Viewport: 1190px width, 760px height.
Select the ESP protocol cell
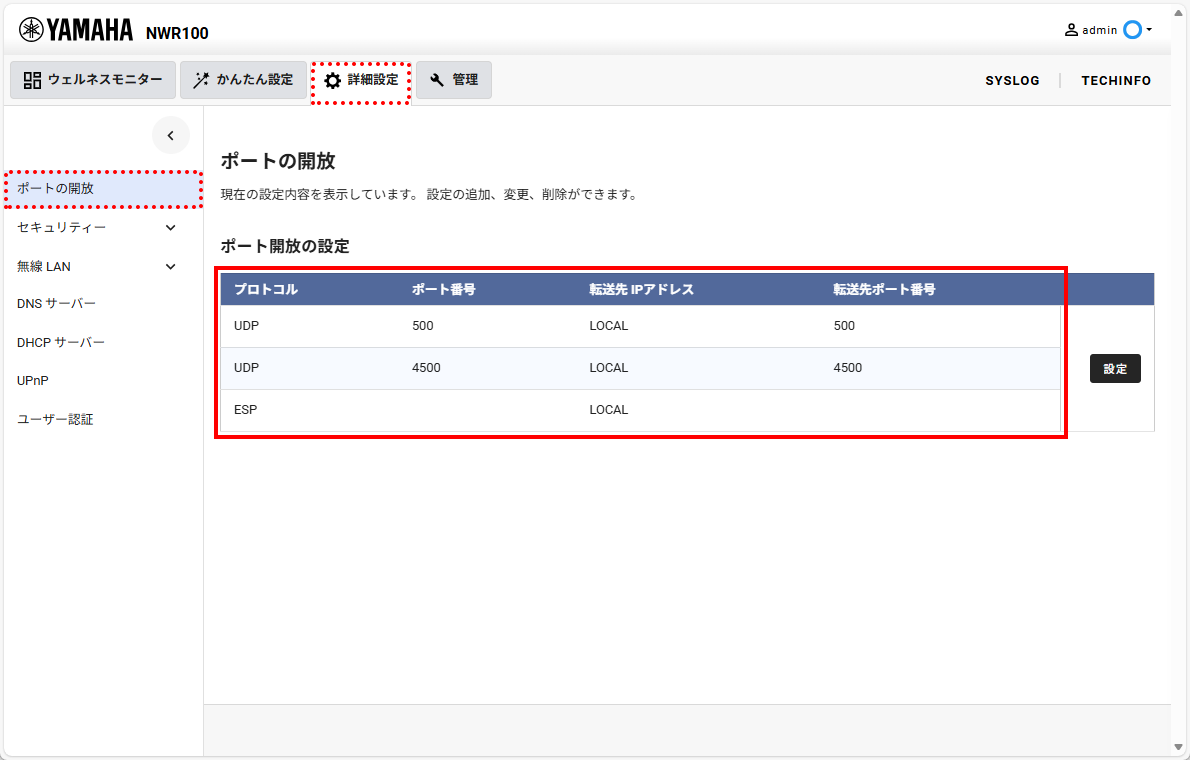245,409
